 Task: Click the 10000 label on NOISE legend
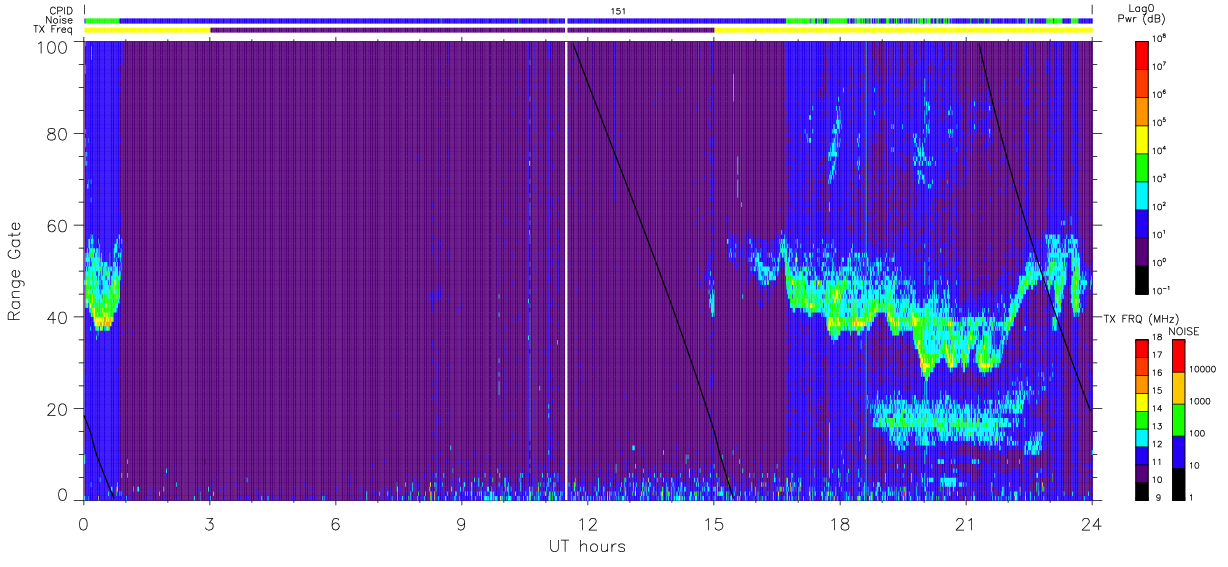click(1203, 369)
